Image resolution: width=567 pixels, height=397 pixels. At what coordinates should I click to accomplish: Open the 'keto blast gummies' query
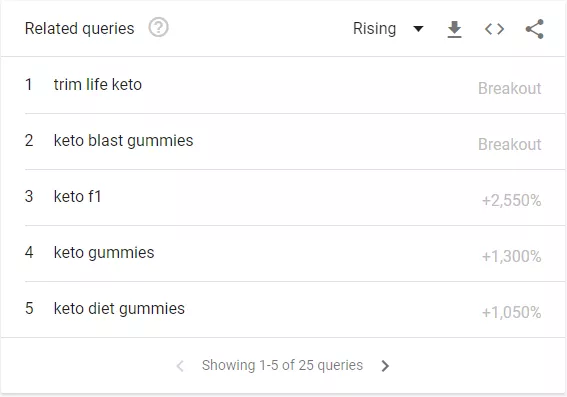123,141
